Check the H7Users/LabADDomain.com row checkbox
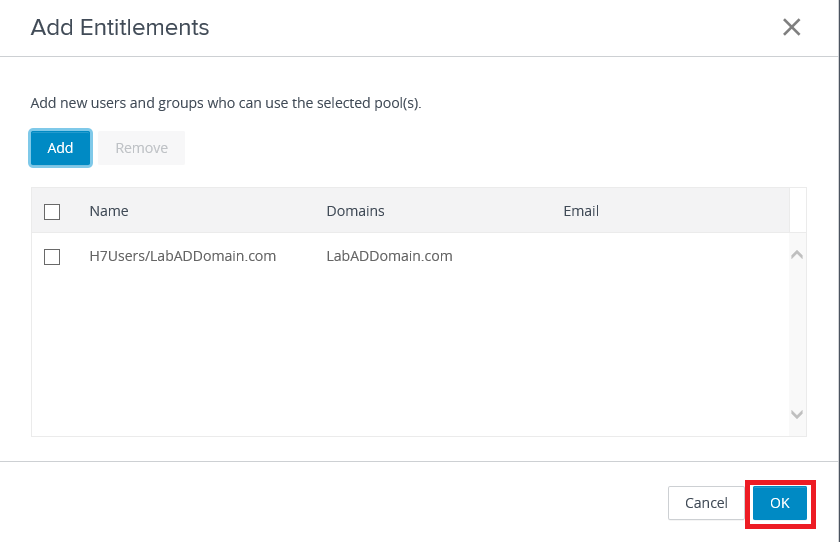 (x=52, y=257)
